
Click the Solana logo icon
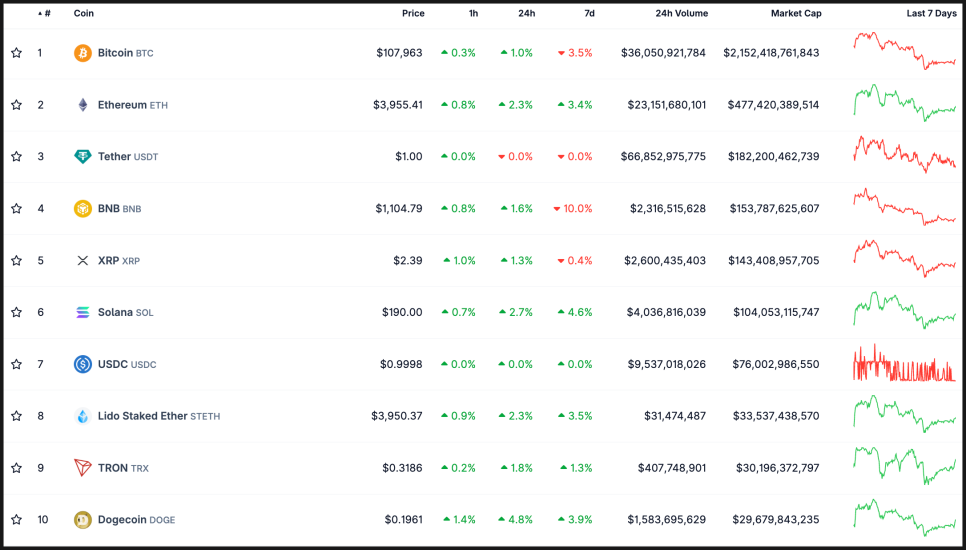[x=83, y=312]
